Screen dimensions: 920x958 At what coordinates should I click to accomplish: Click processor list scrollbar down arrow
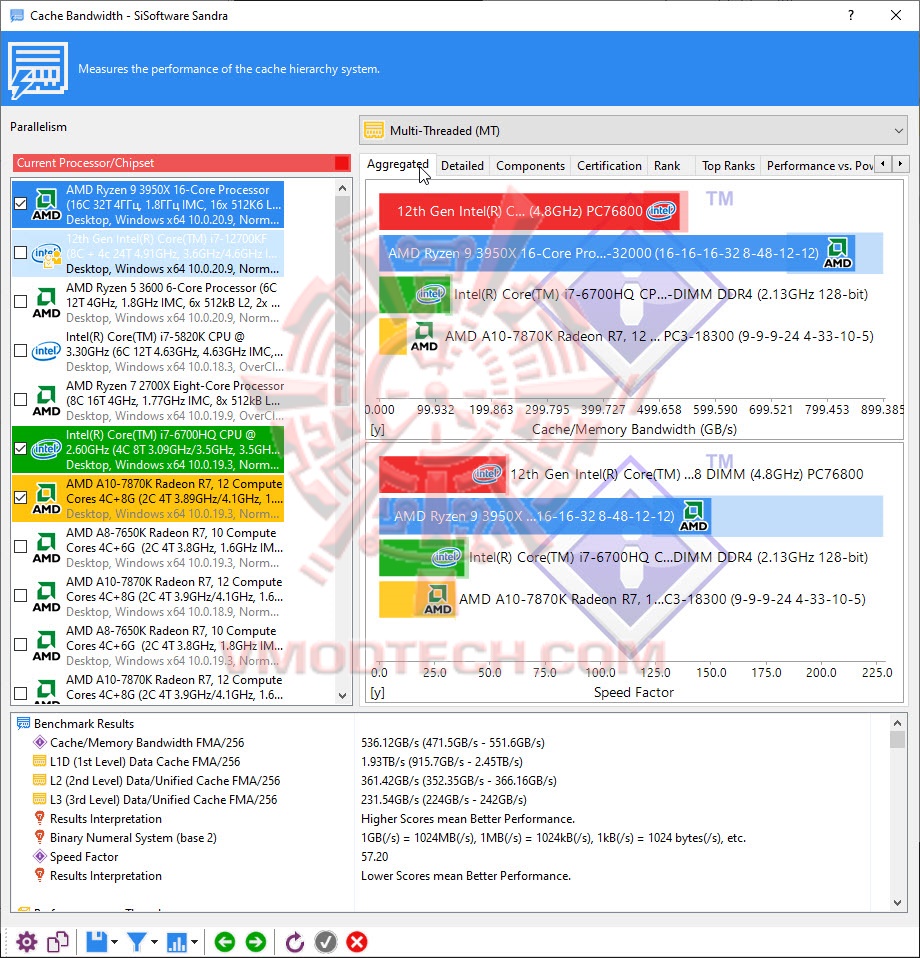[x=342, y=696]
